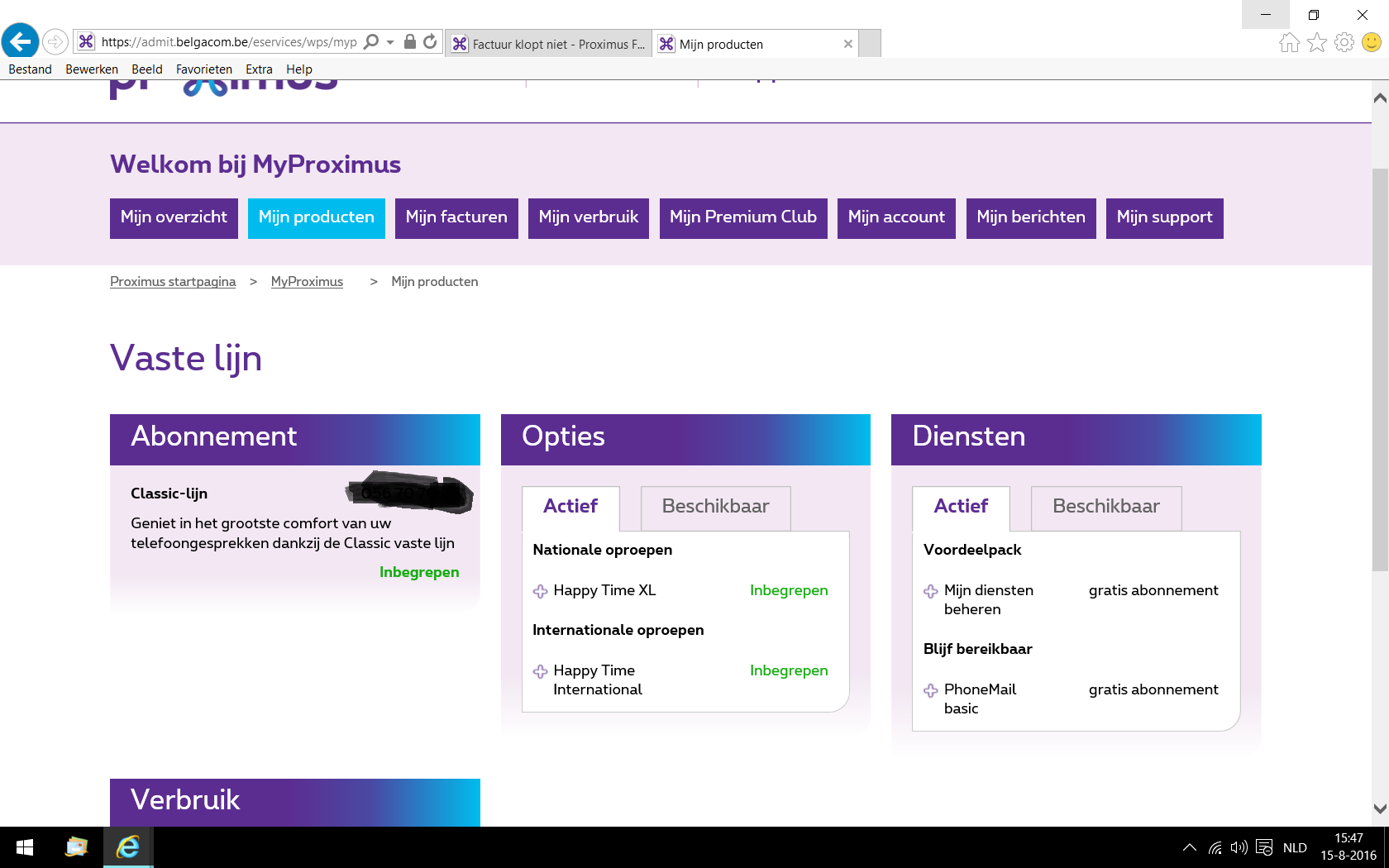Go to Mijn overzicht
Screen dimensions: 1389x868
click(x=174, y=218)
